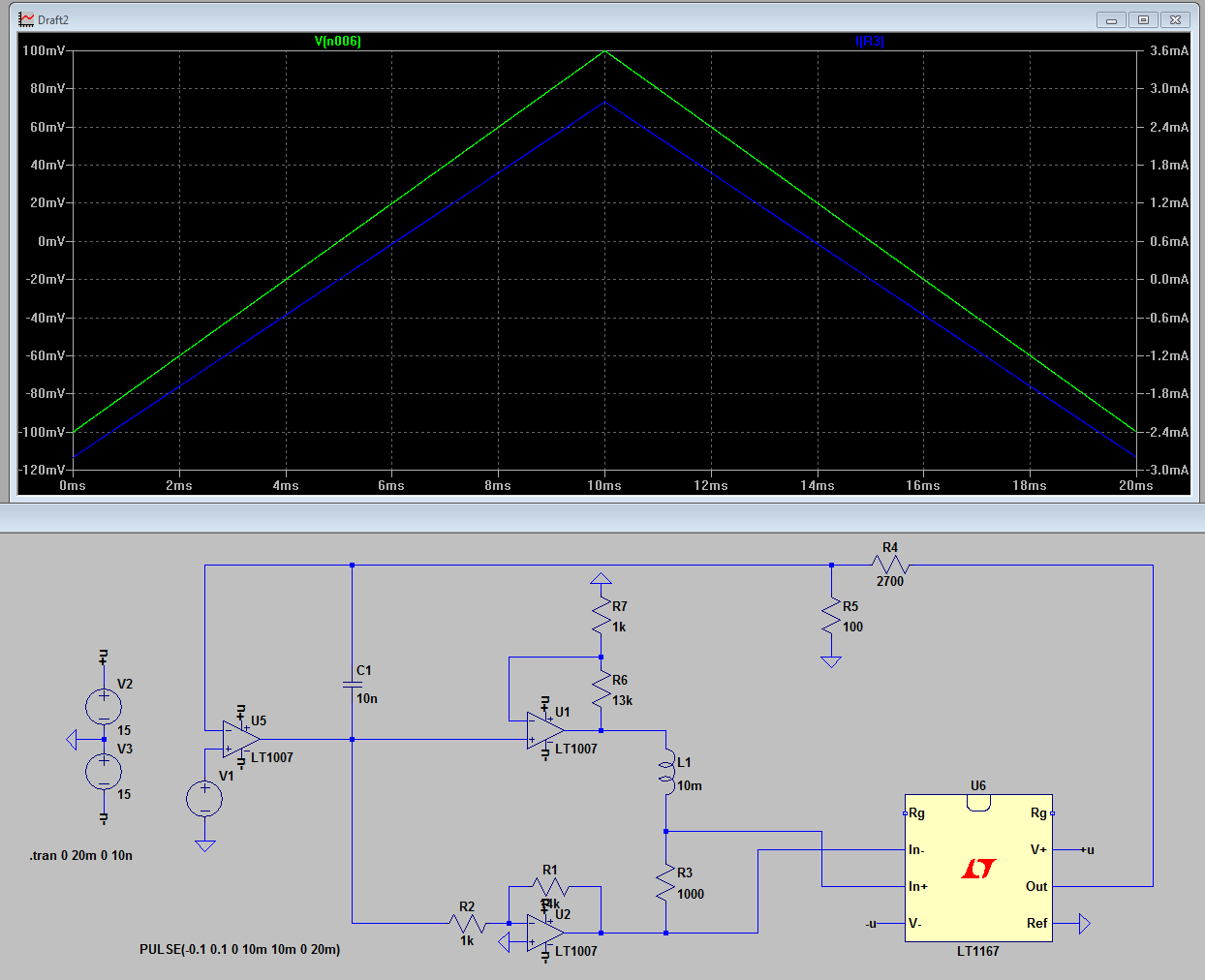Click the Draft2 window title icon
The width and height of the screenshot is (1205, 980).
[x=26, y=19]
